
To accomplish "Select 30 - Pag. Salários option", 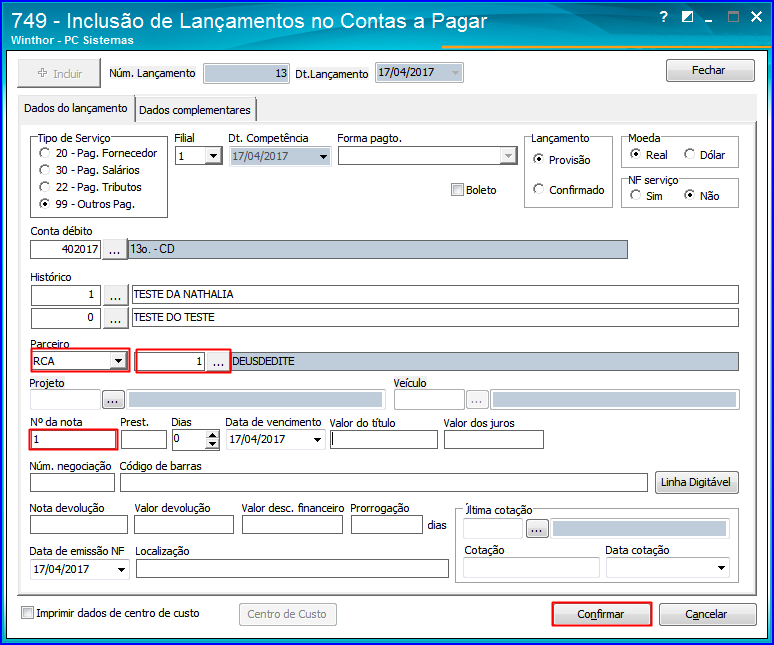I will point(44,170).
